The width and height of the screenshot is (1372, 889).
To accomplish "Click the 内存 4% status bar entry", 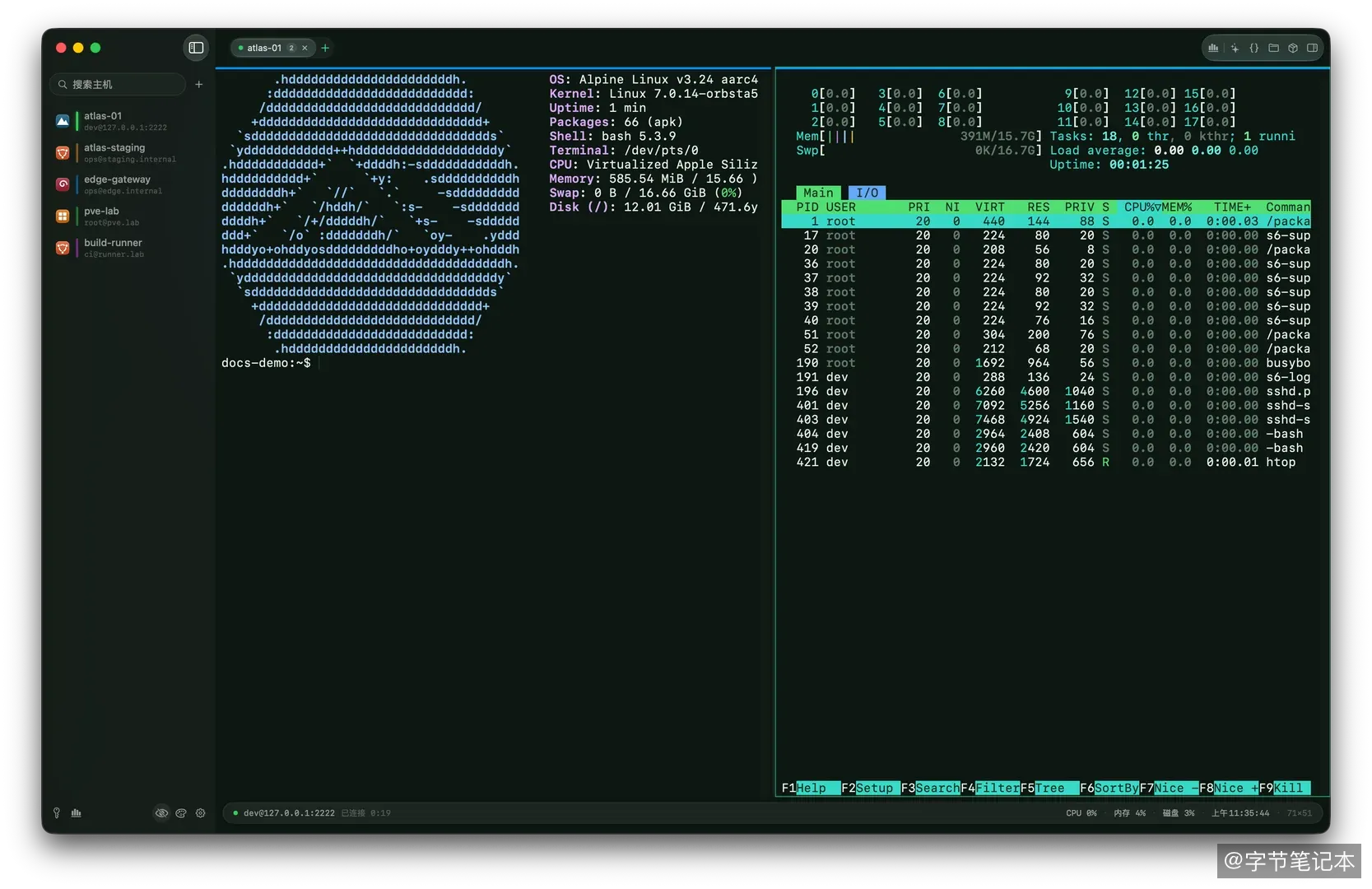I will pyautogui.click(x=1129, y=813).
